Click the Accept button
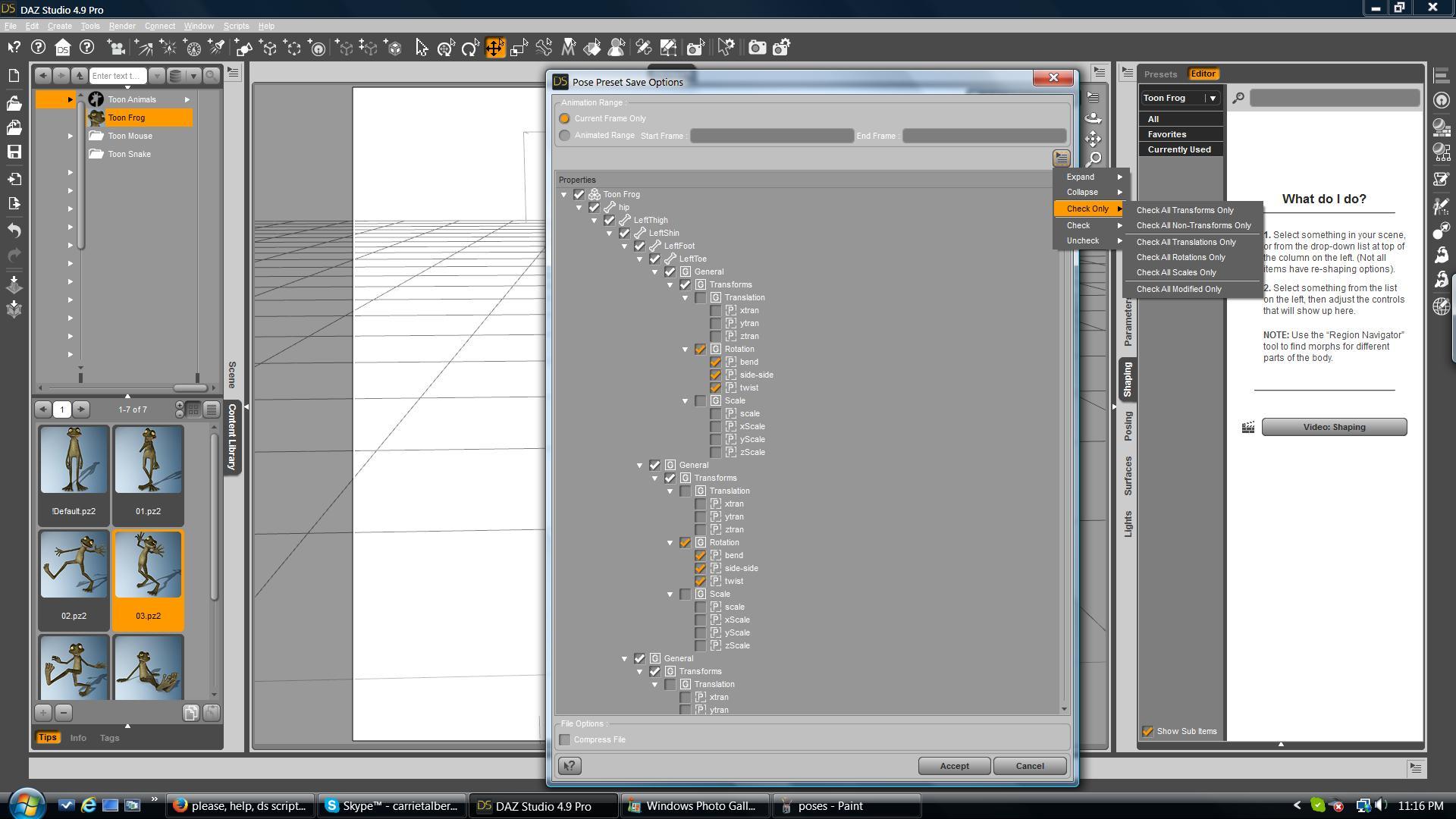Image resolution: width=1456 pixels, height=819 pixels. [954, 766]
